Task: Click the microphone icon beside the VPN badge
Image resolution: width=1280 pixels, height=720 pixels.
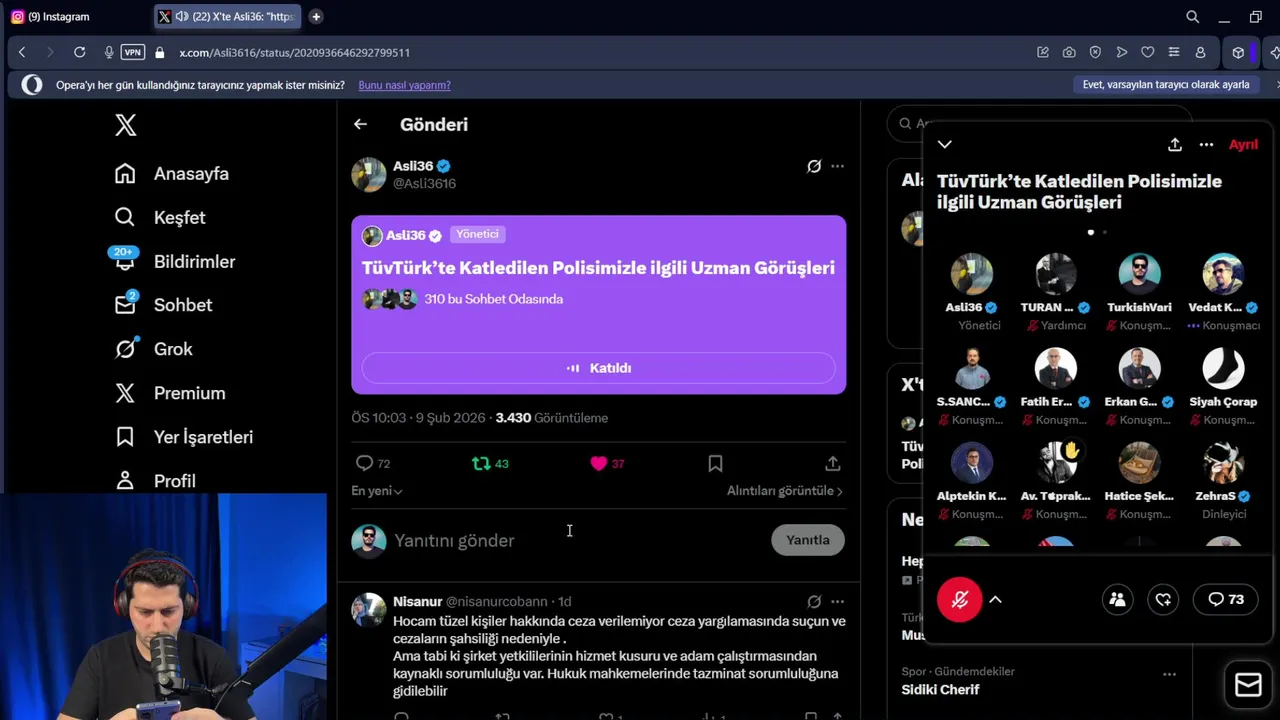Action: pyautogui.click(x=108, y=52)
